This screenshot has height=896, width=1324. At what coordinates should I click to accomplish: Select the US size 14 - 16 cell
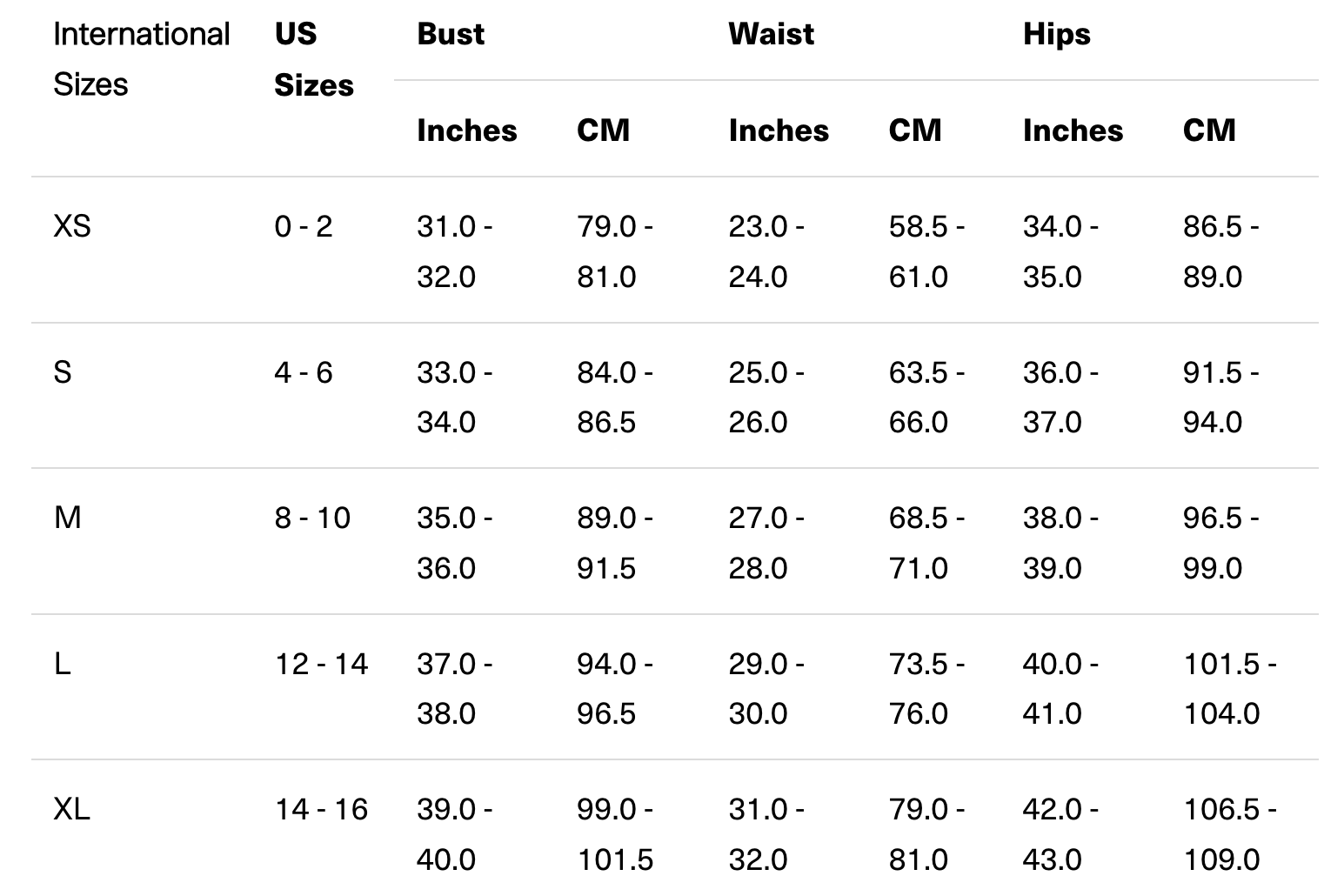coord(321,809)
